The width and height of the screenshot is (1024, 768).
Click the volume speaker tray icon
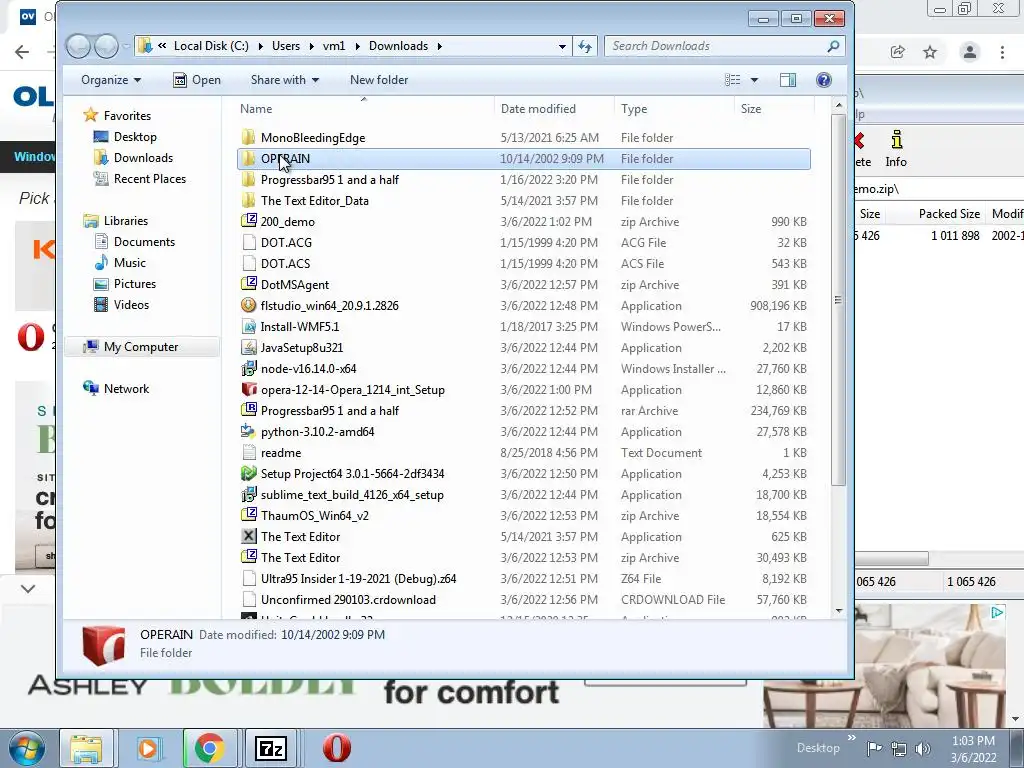pos(923,749)
